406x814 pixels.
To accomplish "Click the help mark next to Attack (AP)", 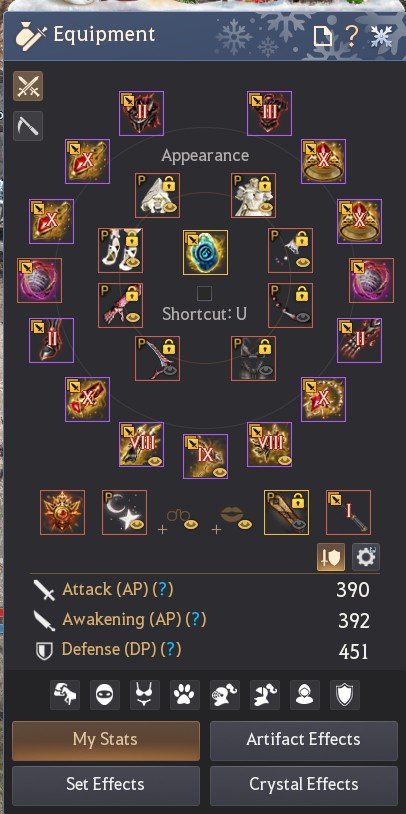I will (x=165, y=589).
